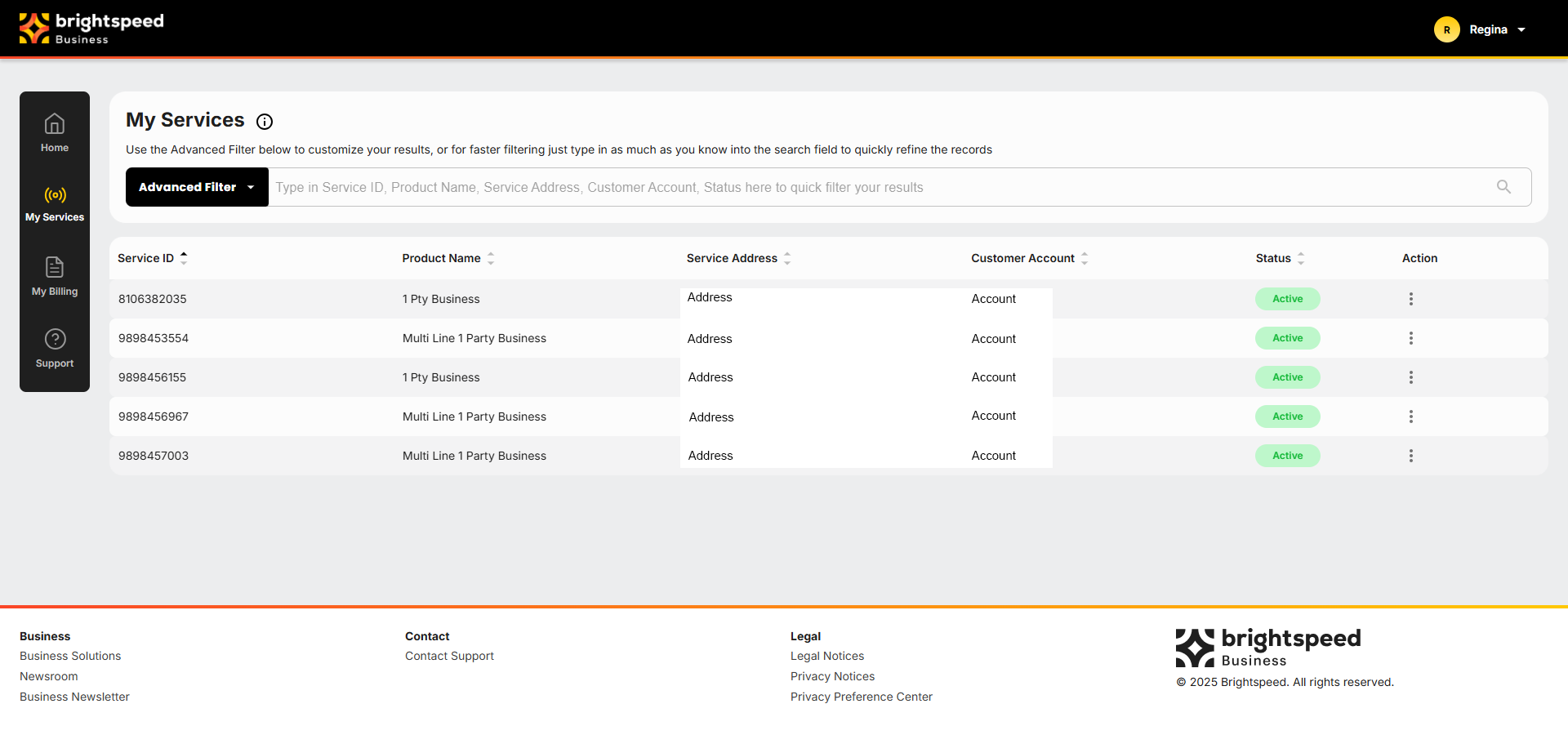Open the Regina user account menu
This screenshot has height=744, width=1568.
click(x=1481, y=29)
